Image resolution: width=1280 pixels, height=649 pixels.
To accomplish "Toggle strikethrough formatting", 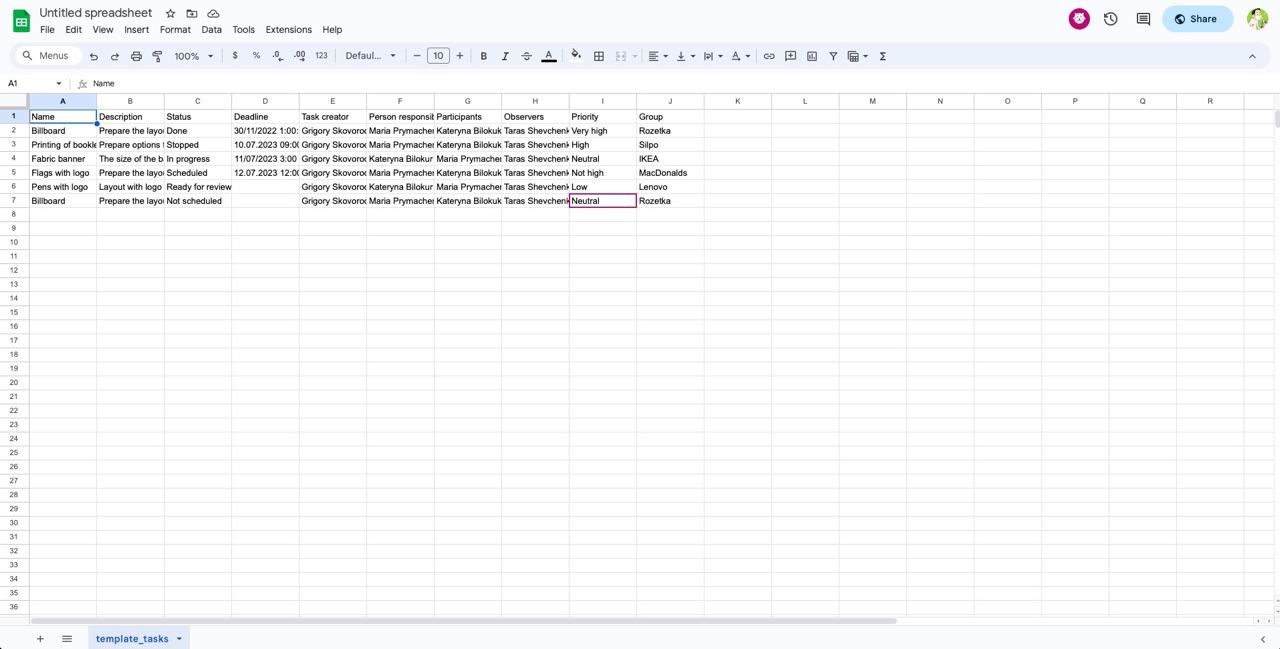I will (527, 56).
